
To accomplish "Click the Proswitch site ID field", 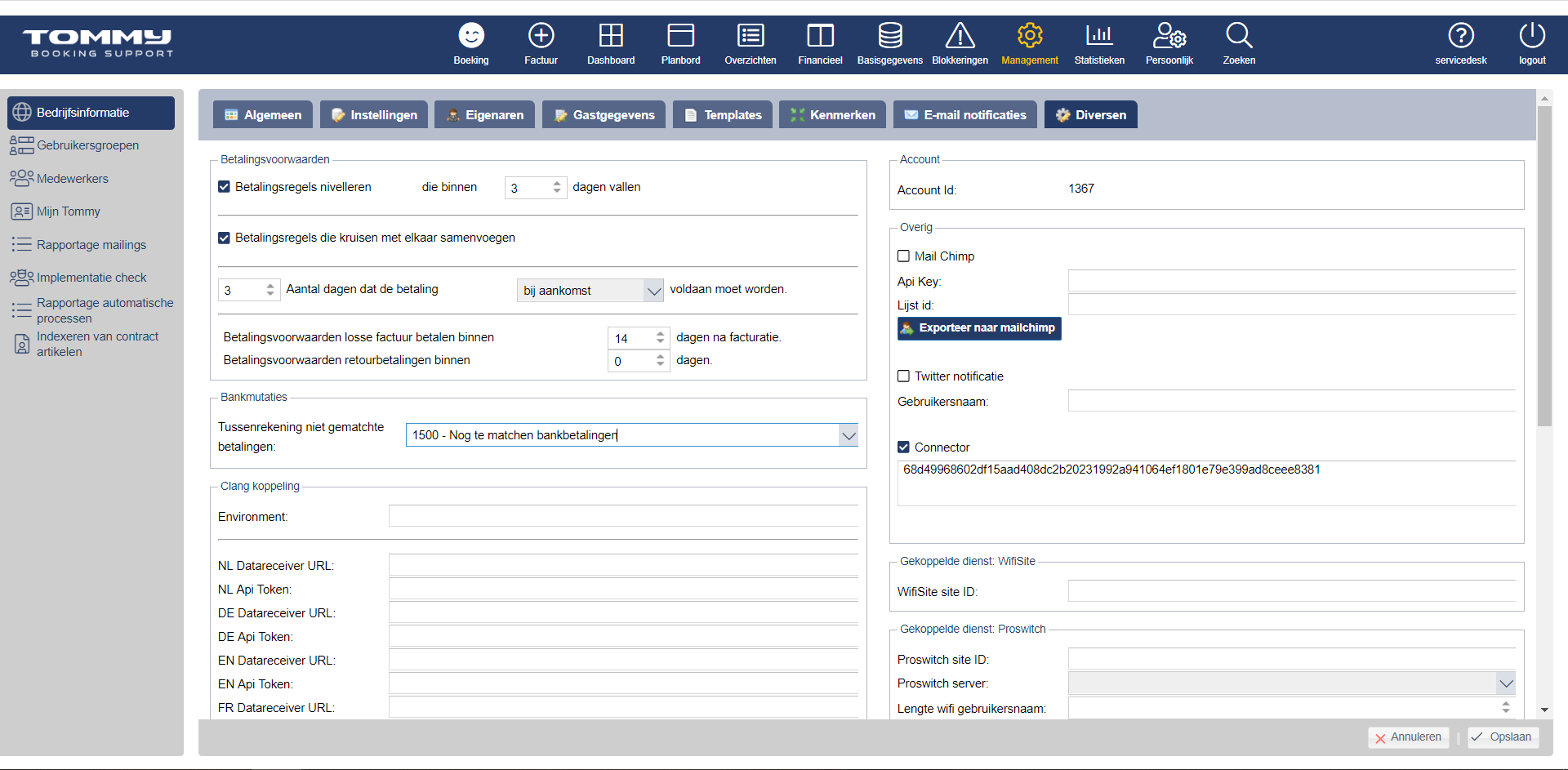I will click(x=1292, y=660).
